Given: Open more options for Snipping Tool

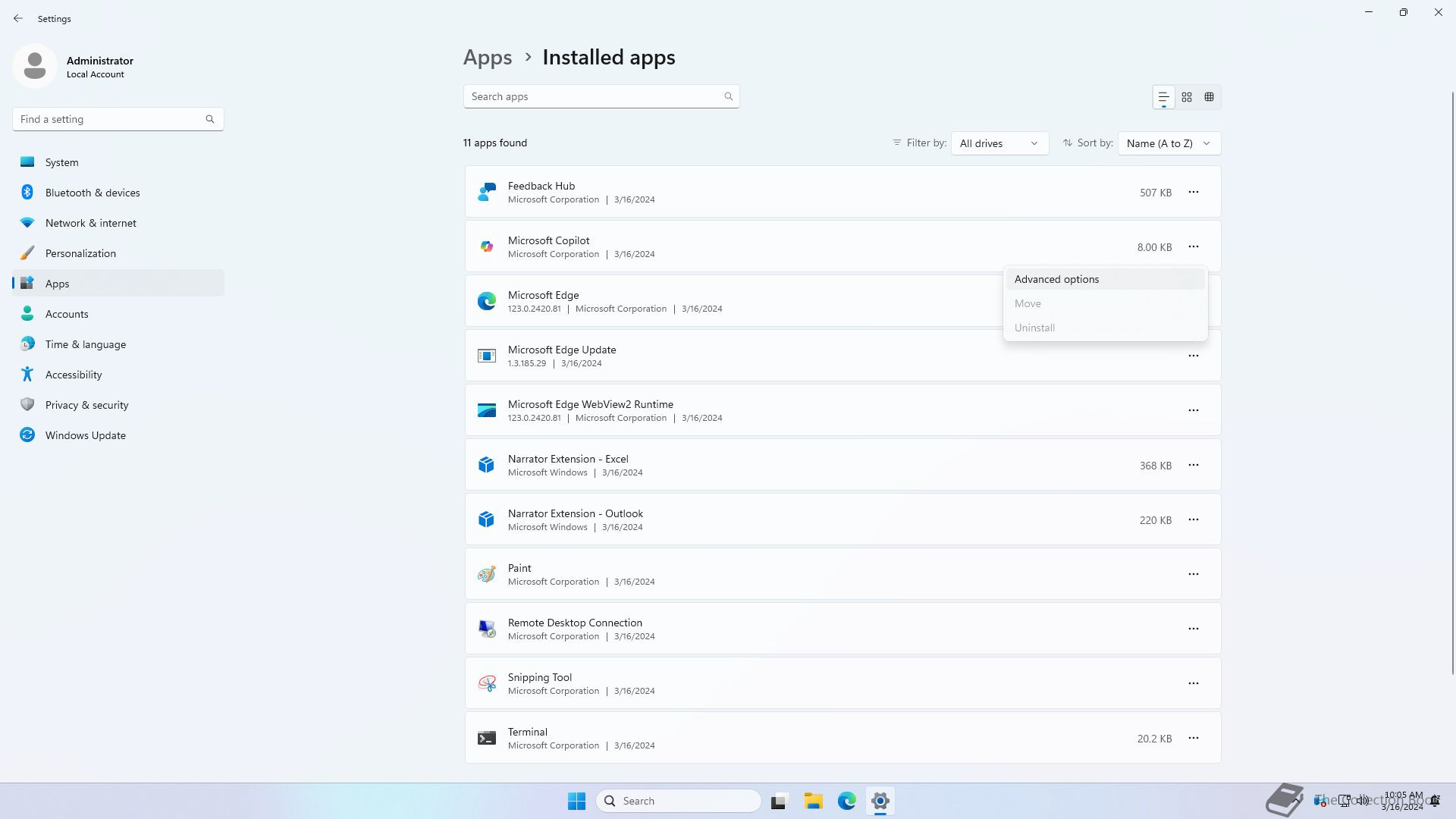Looking at the screenshot, I should 1194,684.
